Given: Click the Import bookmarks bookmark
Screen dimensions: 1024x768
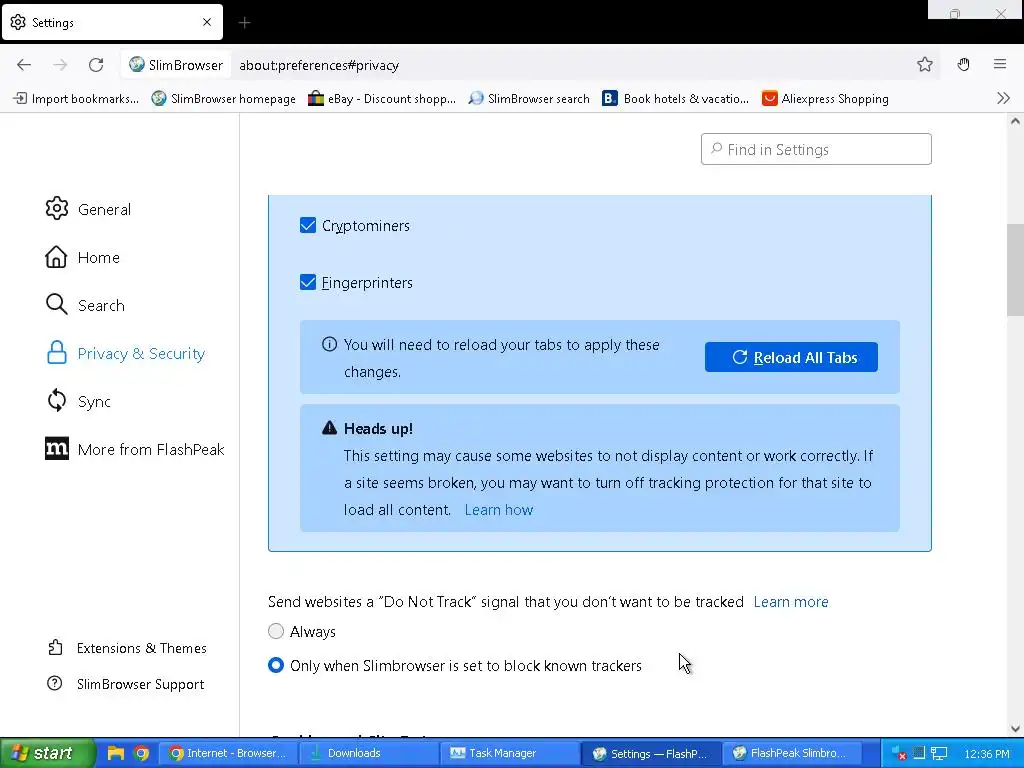Looking at the screenshot, I should 76,99.
